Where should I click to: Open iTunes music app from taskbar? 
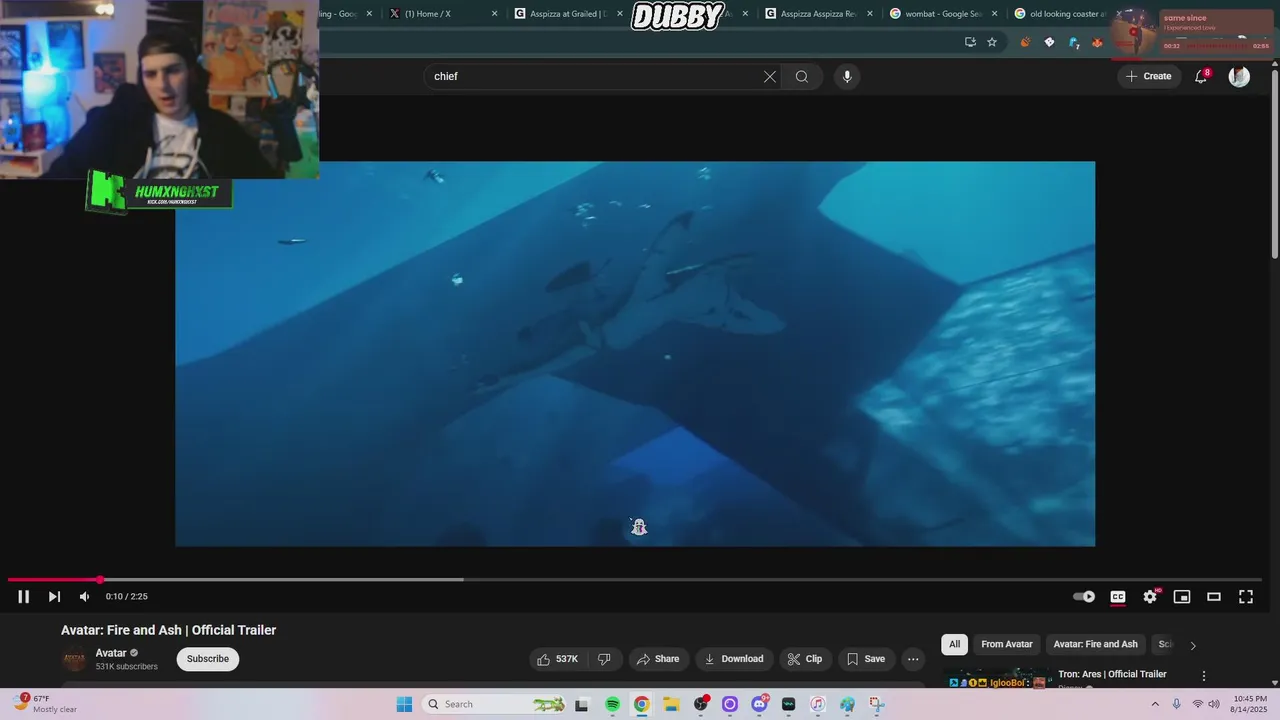pos(817,704)
